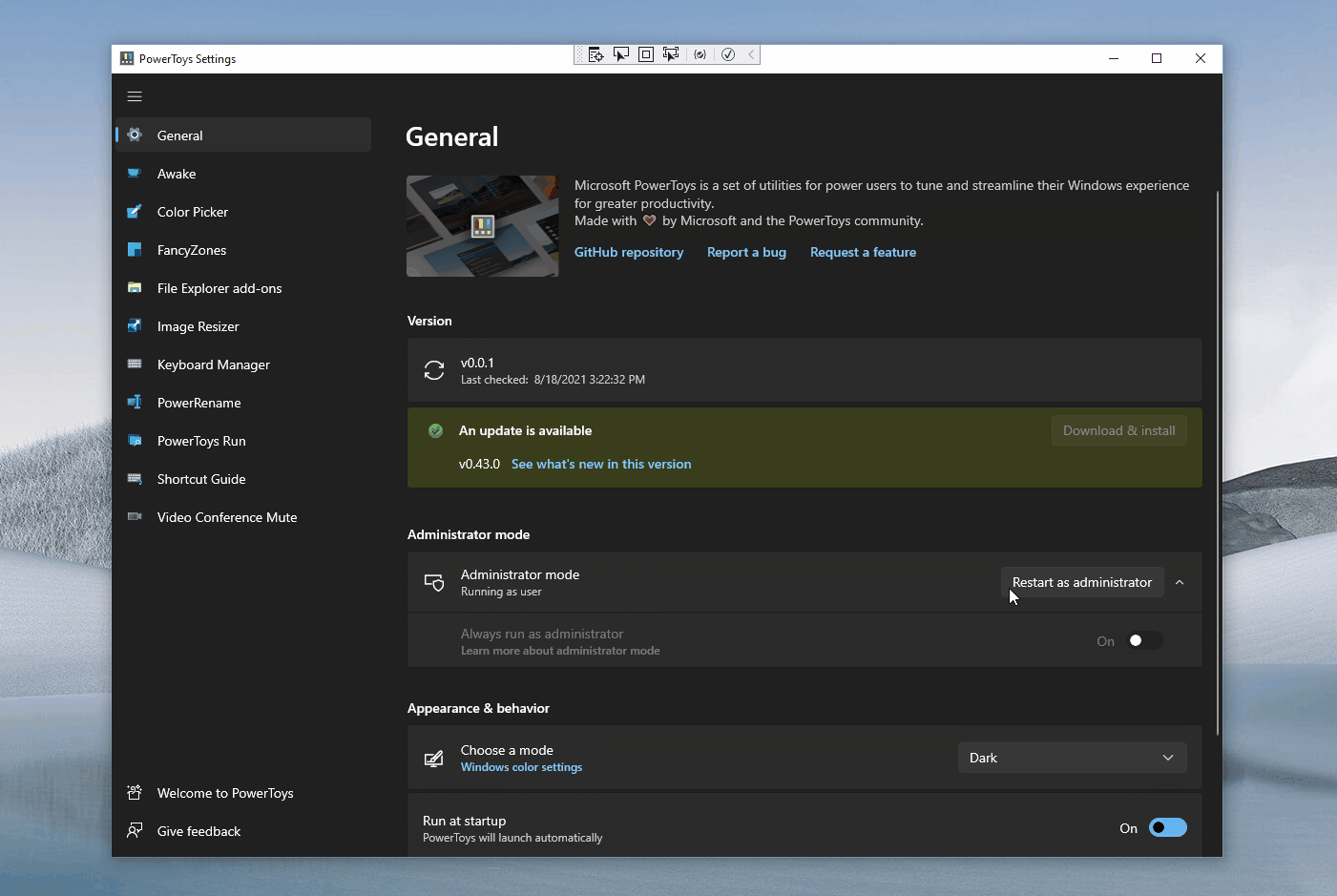This screenshot has width=1337, height=896.
Task: Click the Choose a mode paint icon
Action: 433,759
